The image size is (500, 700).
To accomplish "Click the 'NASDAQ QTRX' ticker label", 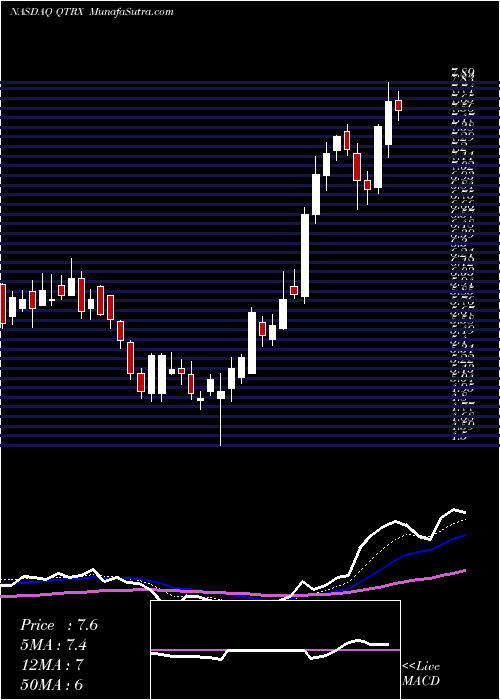I will tap(48, 12).
